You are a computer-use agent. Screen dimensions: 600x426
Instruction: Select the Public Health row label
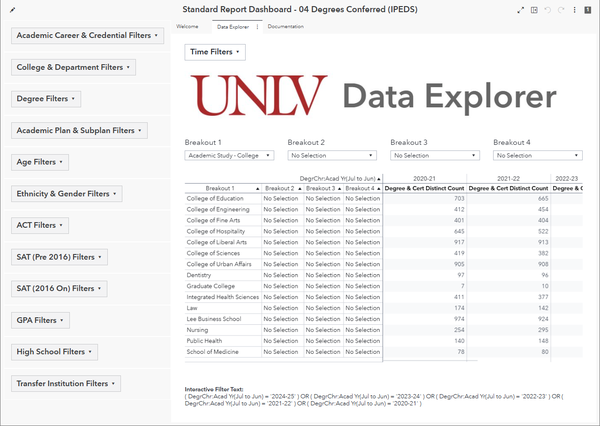tap(204, 341)
